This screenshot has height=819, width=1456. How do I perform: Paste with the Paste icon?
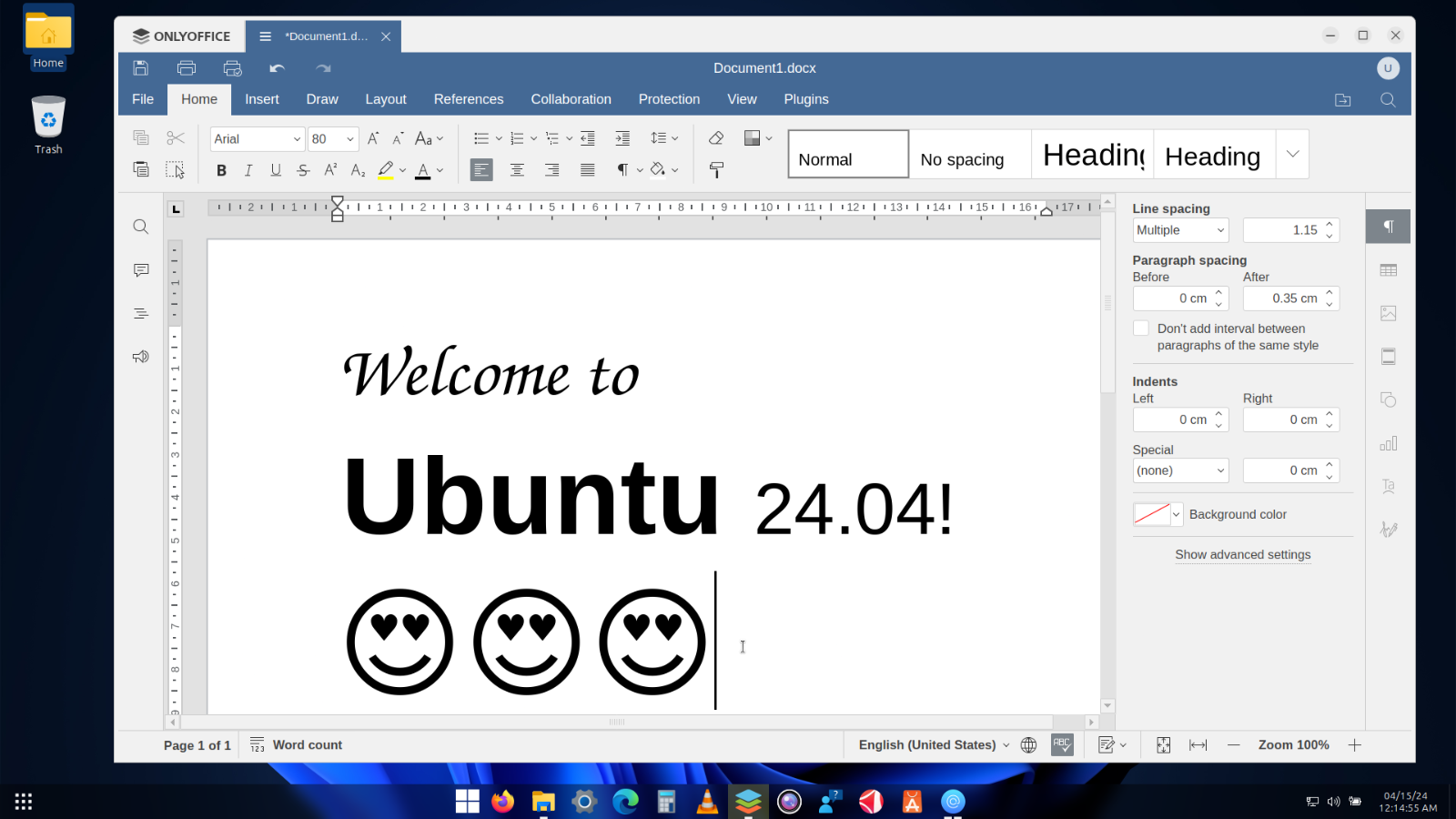coord(141,169)
